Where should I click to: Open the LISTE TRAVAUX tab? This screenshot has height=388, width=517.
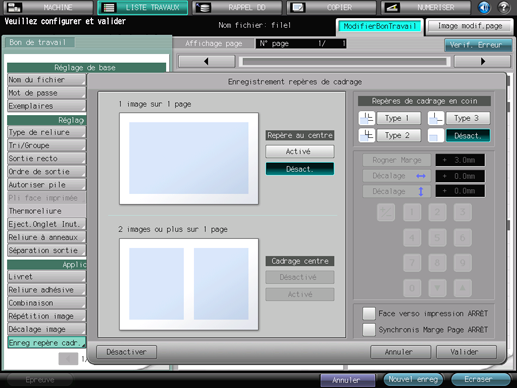[x=143, y=7]
